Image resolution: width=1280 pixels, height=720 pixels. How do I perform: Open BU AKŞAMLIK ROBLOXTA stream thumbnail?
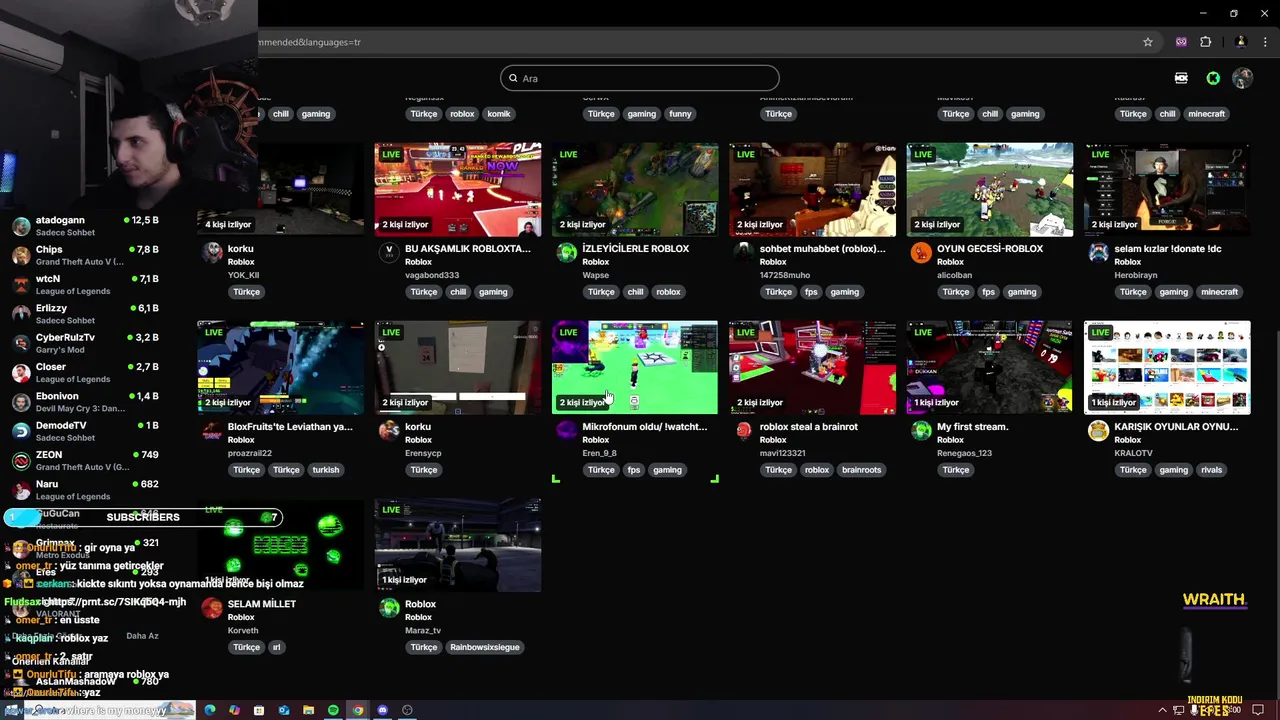pos(458,190)
